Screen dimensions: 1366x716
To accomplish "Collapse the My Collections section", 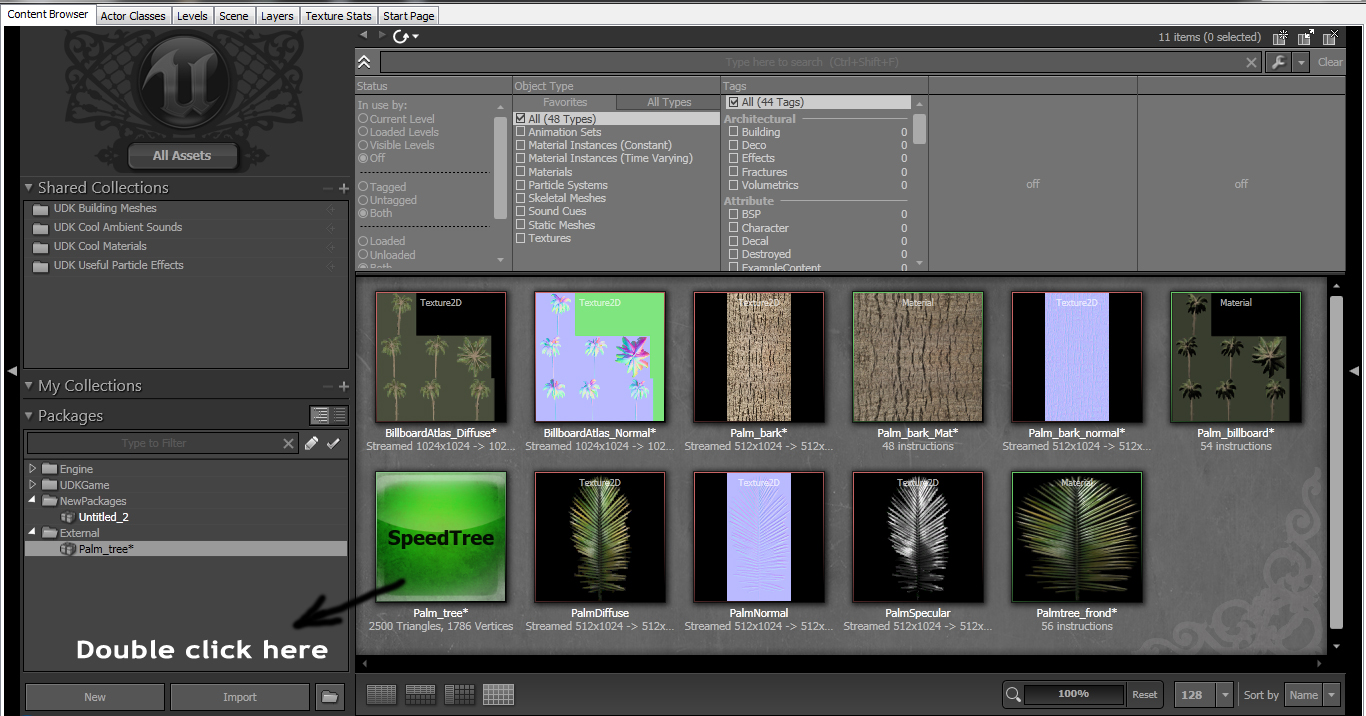I will [x=29, y=386].
